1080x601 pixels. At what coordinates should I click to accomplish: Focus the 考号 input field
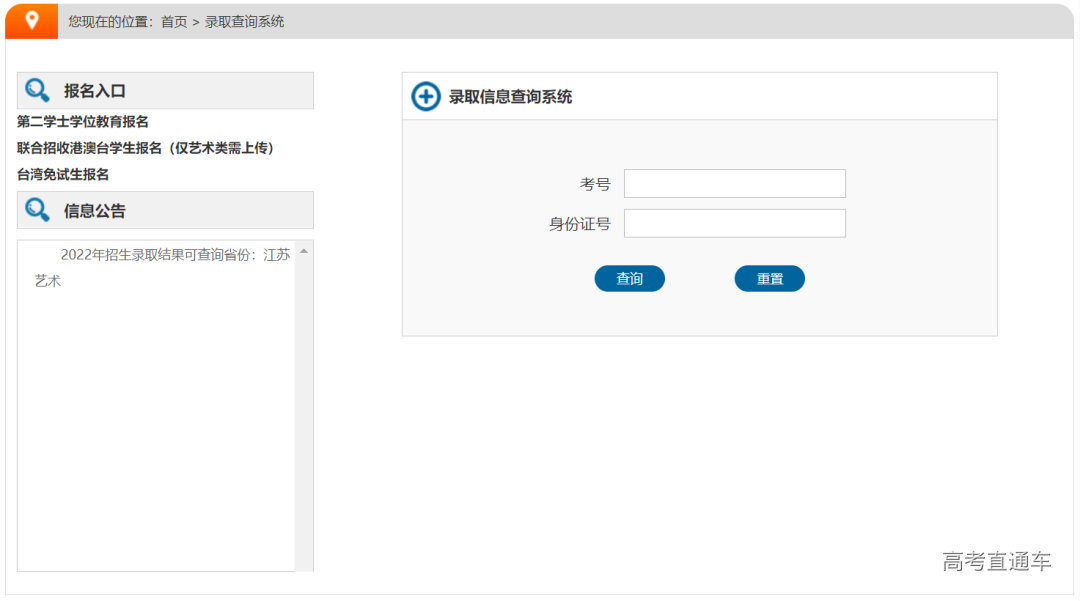(x=735, y=184)
